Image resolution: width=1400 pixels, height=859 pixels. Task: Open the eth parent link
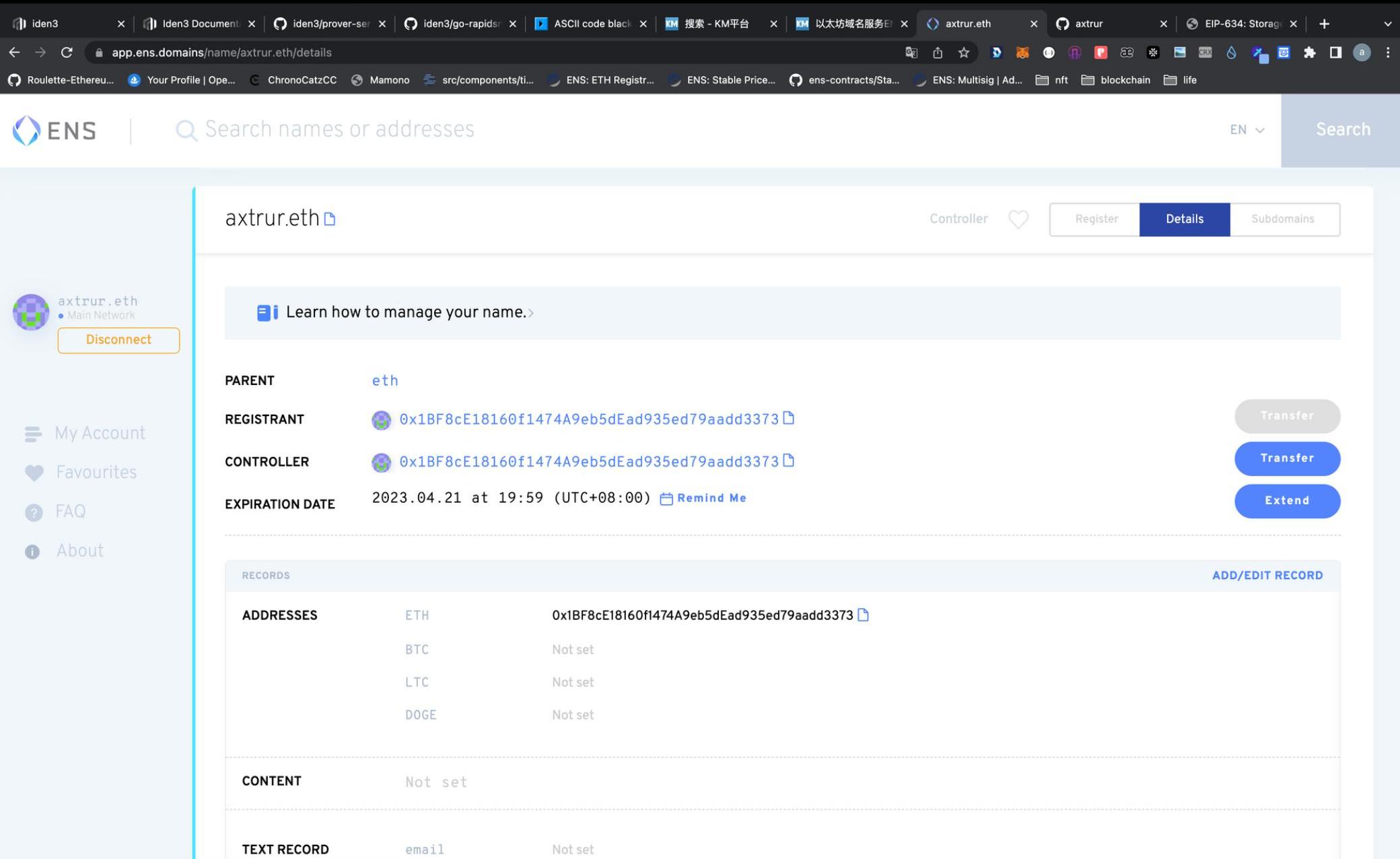point(385,381)
